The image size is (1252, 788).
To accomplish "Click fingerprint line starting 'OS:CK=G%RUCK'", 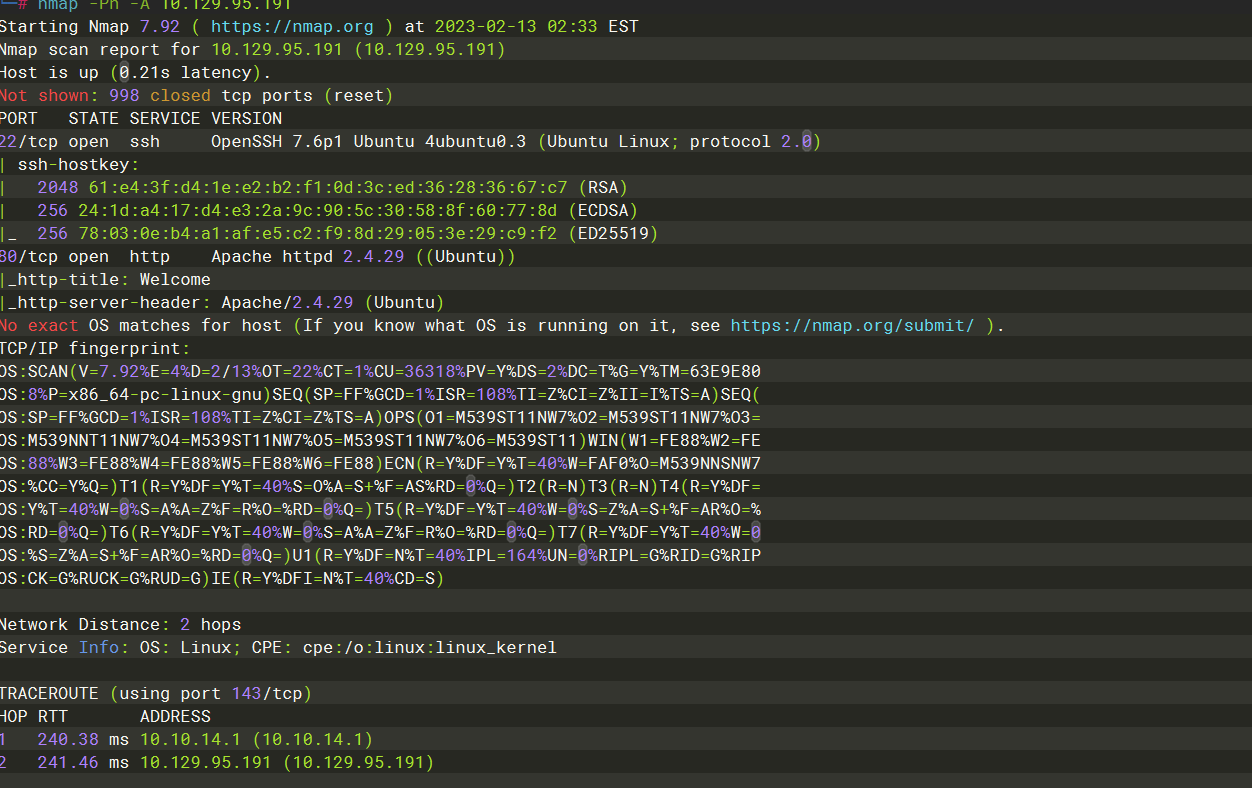I will pos(222,578).
